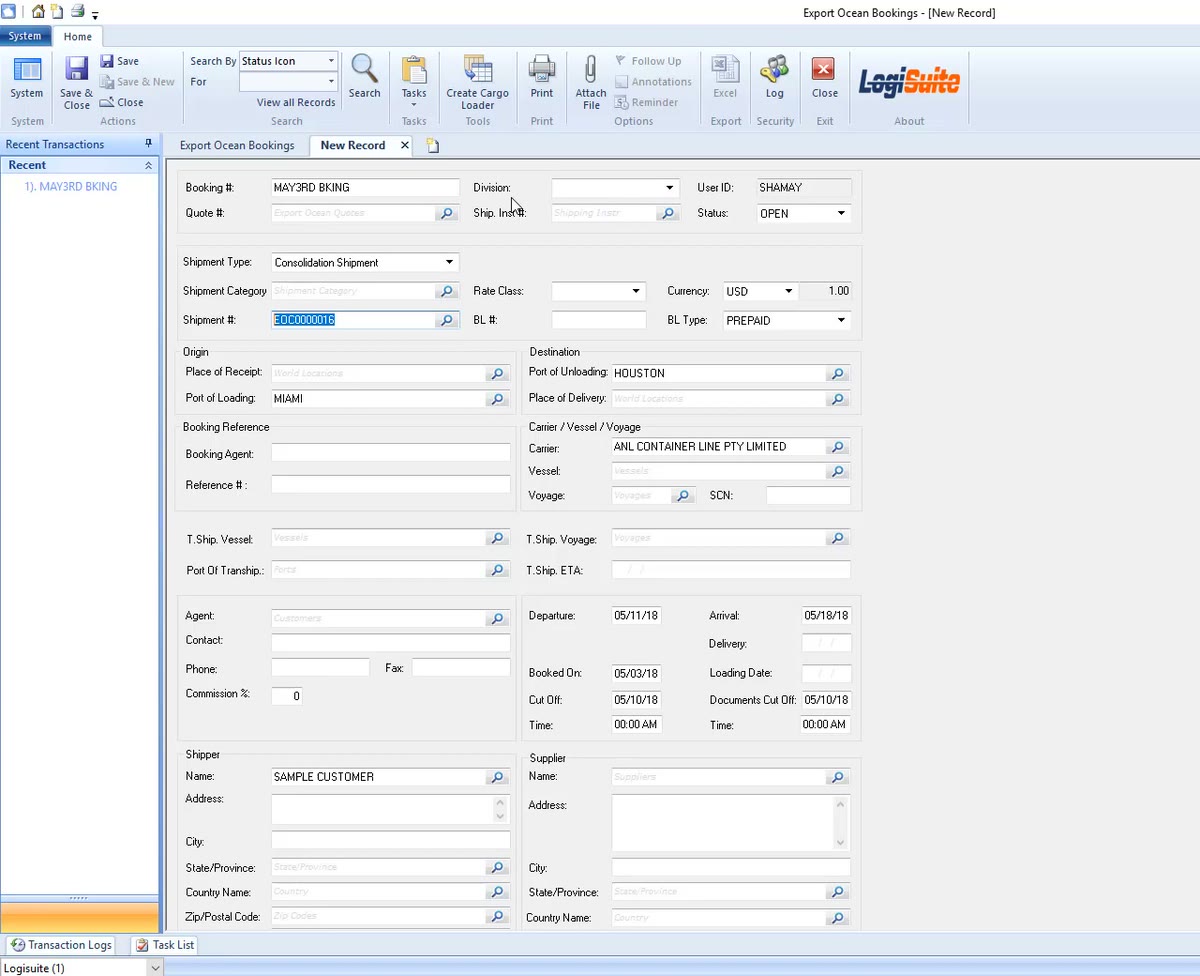Click the SCN field
This screenshot has width=1200, height=976.
[808, 496]
